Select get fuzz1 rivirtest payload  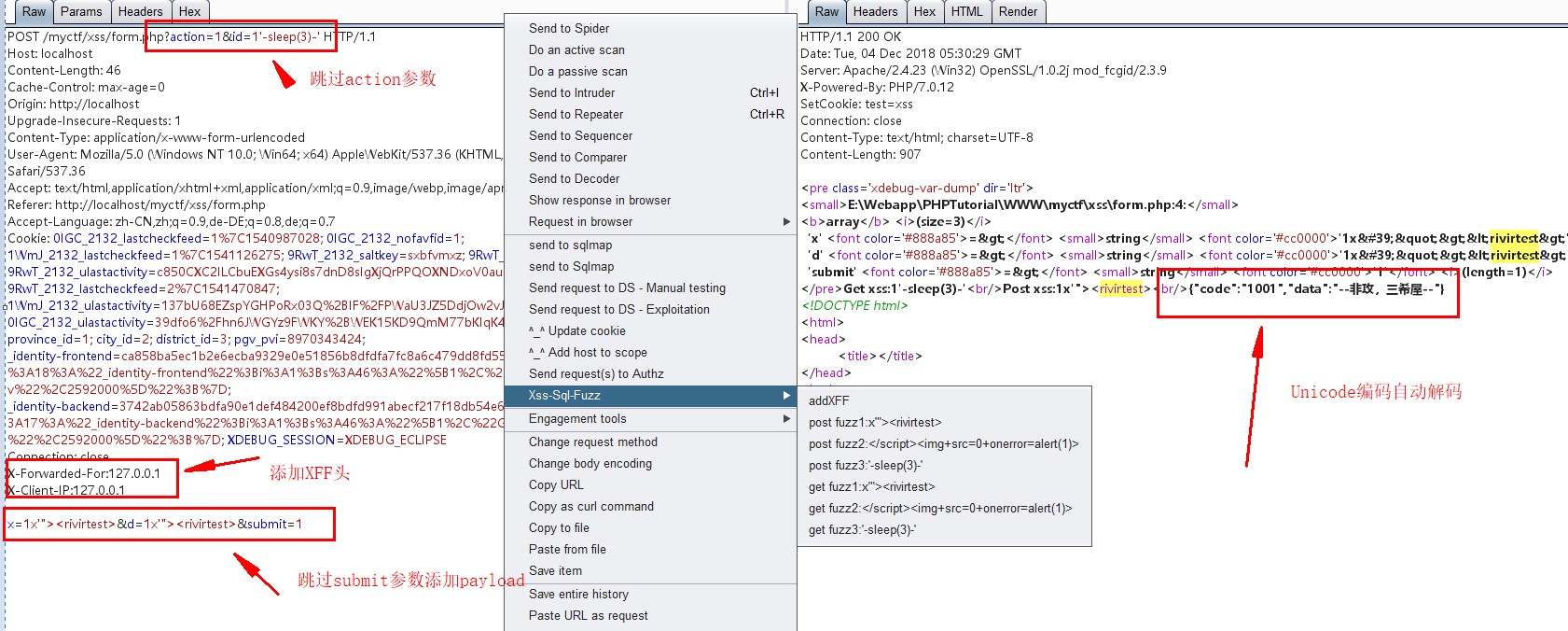pyautogui.click(x=944, y=486)
